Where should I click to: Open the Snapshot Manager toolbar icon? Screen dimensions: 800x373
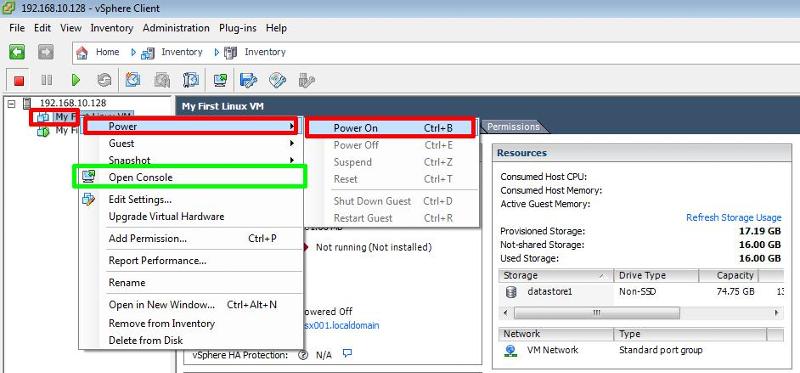190,80
